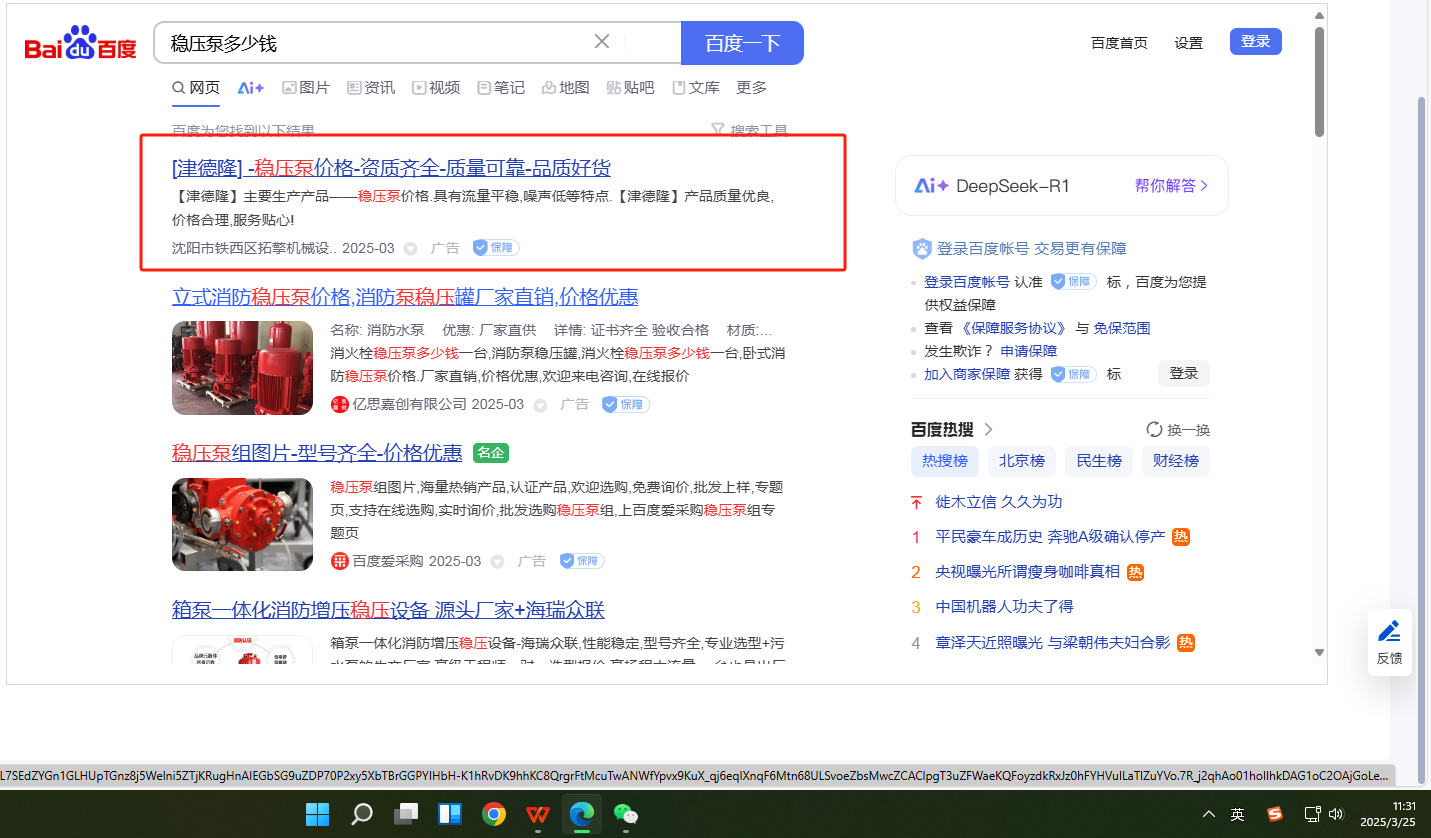Select the 北京榜 hot search tab
Screen dimensions: 1431x838
(1022, 461)
